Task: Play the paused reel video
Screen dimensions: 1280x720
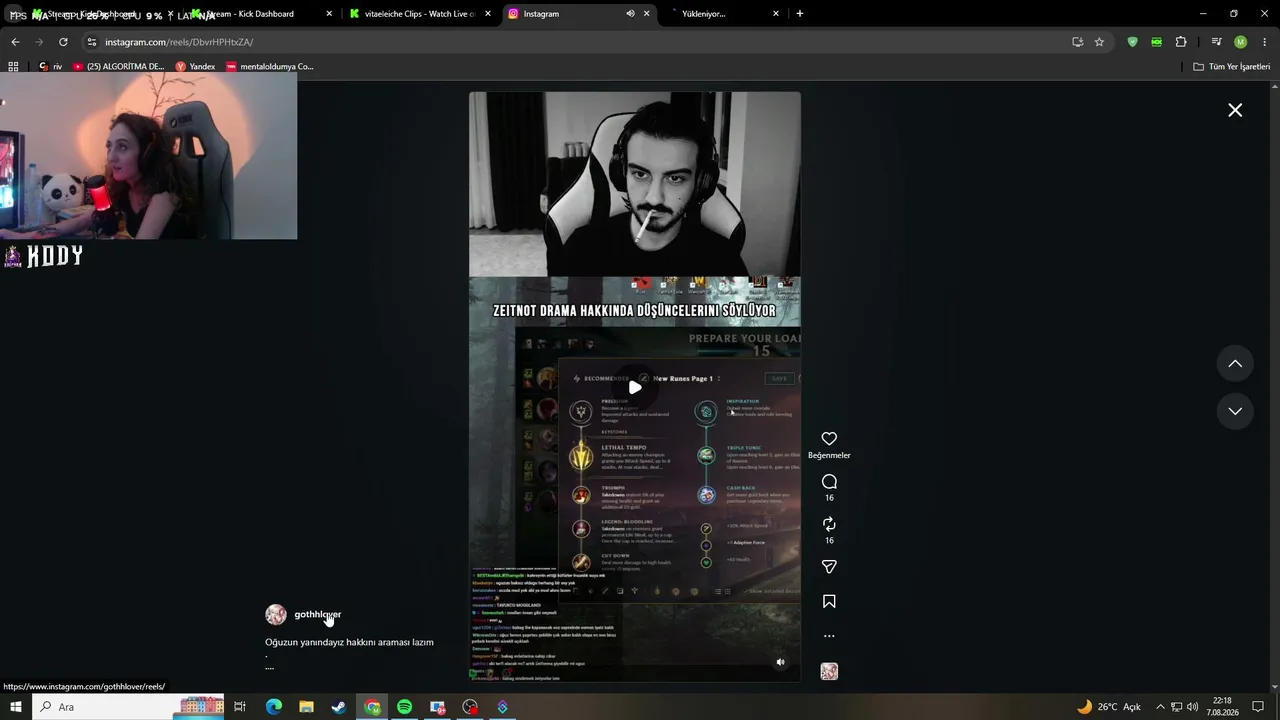Action: point(635,387)
